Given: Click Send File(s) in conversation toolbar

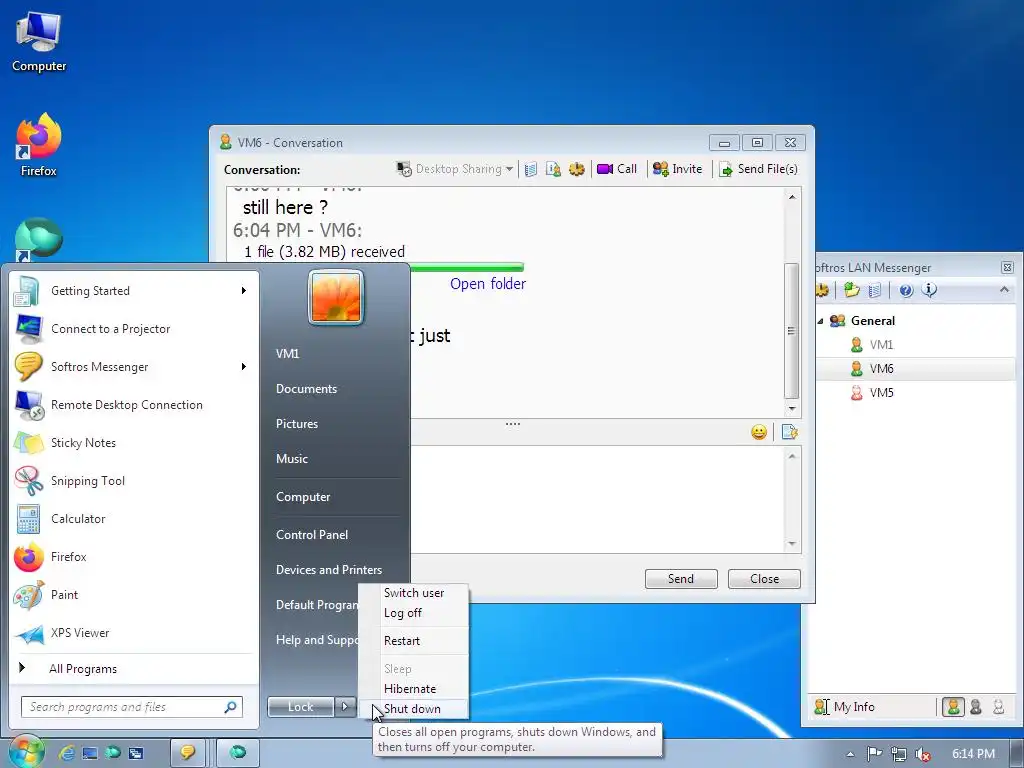Looking at the screenshot, I should tap(758, 168).
